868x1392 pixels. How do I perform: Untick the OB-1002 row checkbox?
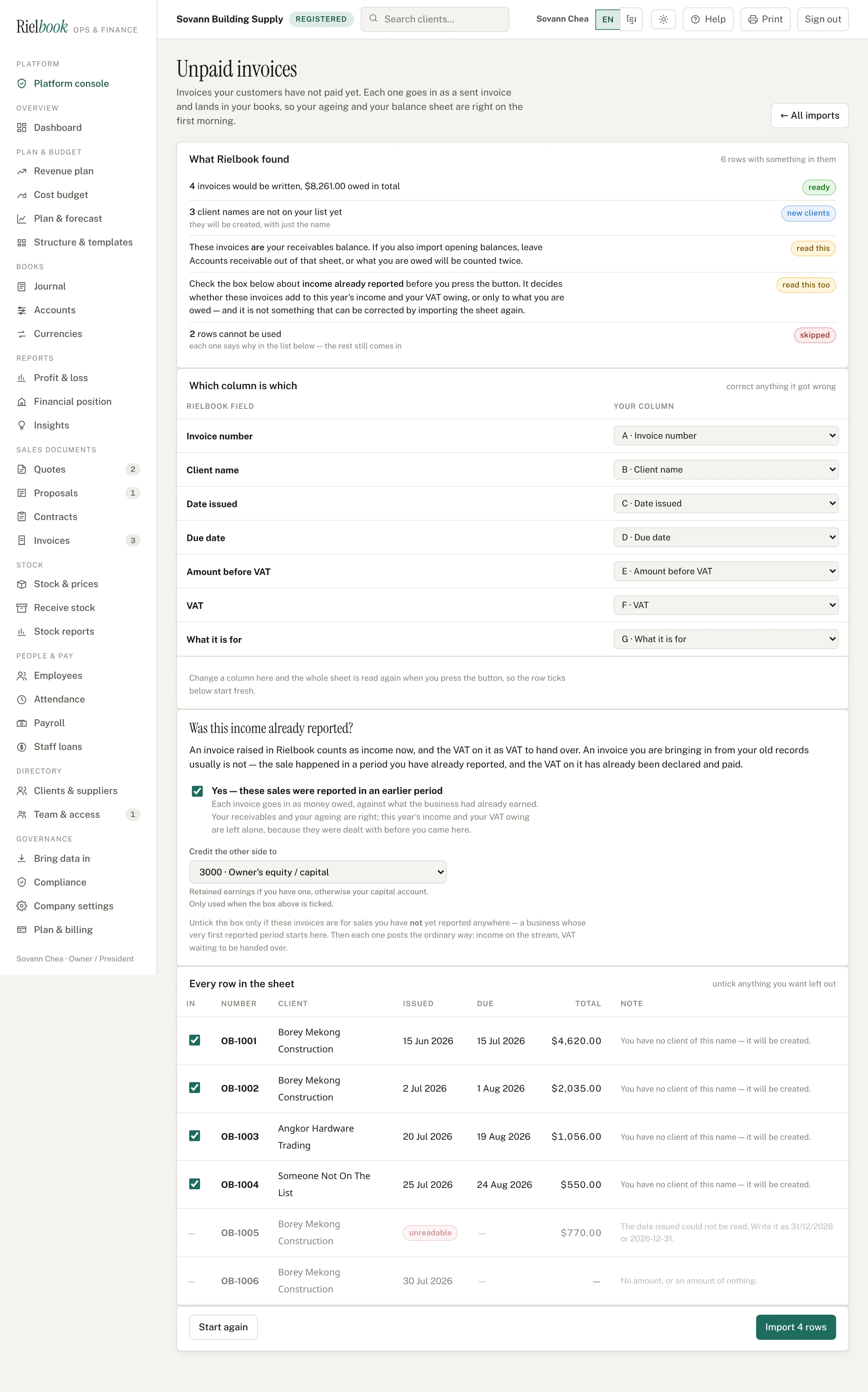195,1088
